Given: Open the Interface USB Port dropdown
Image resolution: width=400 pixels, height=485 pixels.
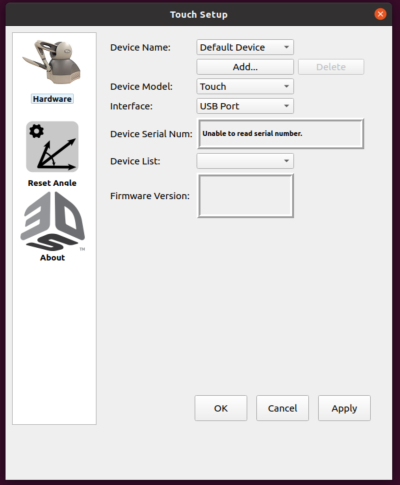Looking at the screenshot, I should [x=245, y=106].
